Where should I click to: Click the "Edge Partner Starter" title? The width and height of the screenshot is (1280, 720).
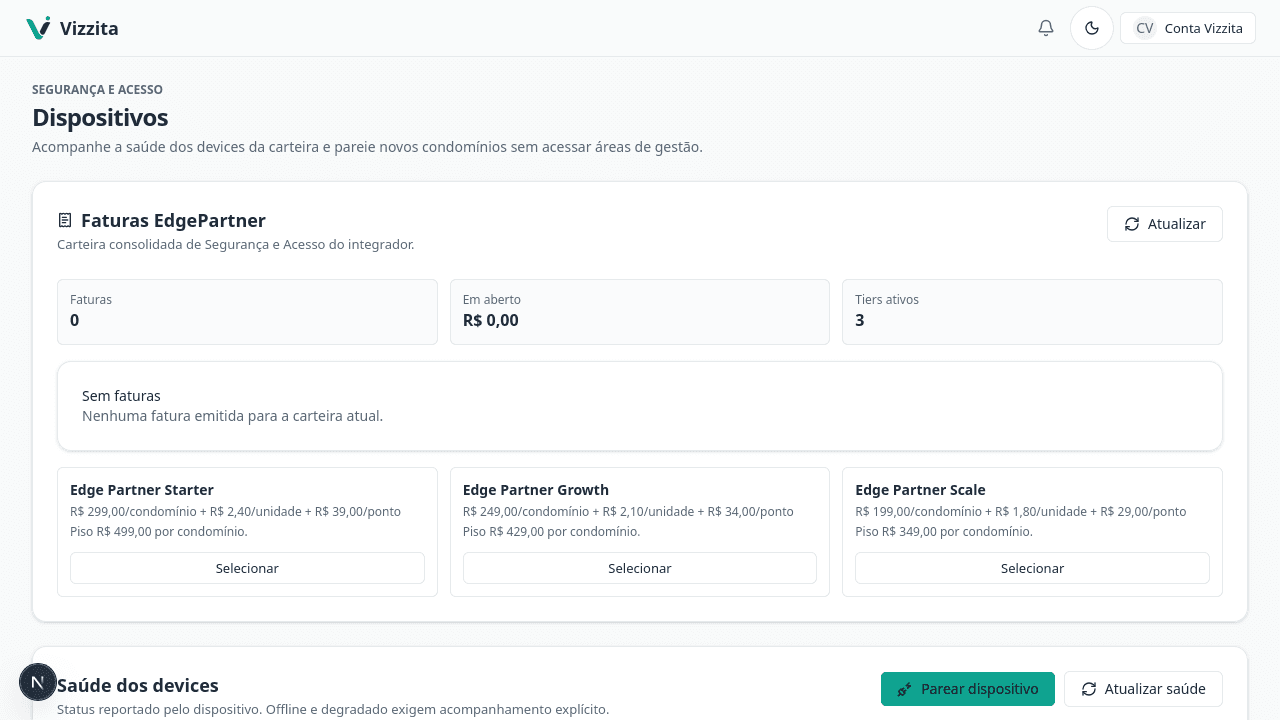[x=142, y=490]
